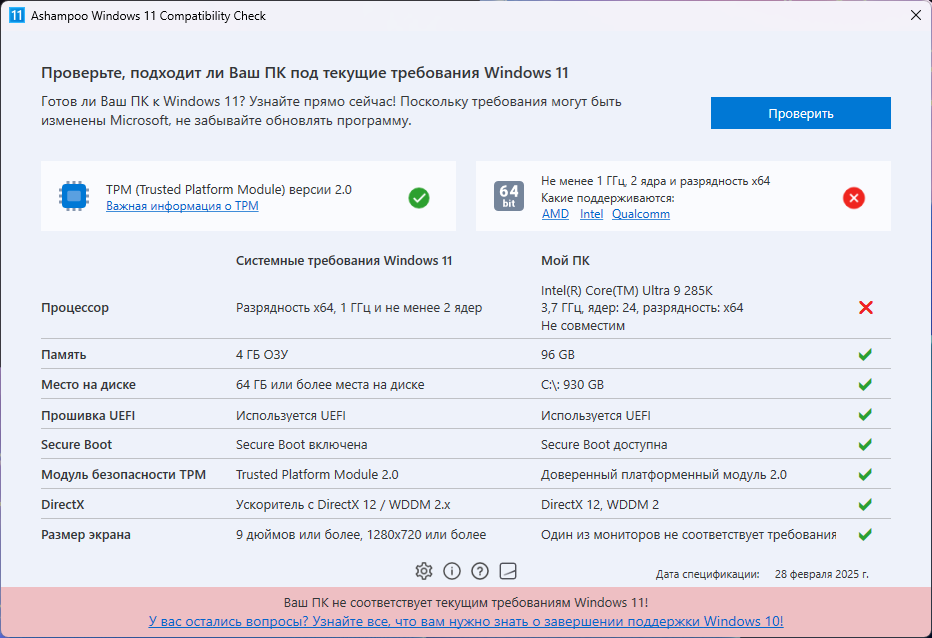Click the 28 февраля 2025 г. specification date
Viewport: 932px width, 638px height.
pos(821,574)
